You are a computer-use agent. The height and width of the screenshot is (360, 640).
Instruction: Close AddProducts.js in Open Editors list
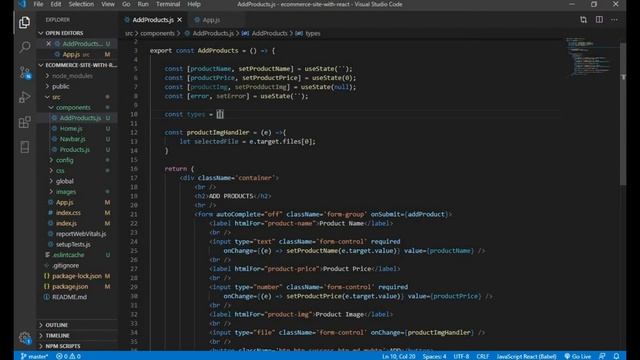[49, 43]
